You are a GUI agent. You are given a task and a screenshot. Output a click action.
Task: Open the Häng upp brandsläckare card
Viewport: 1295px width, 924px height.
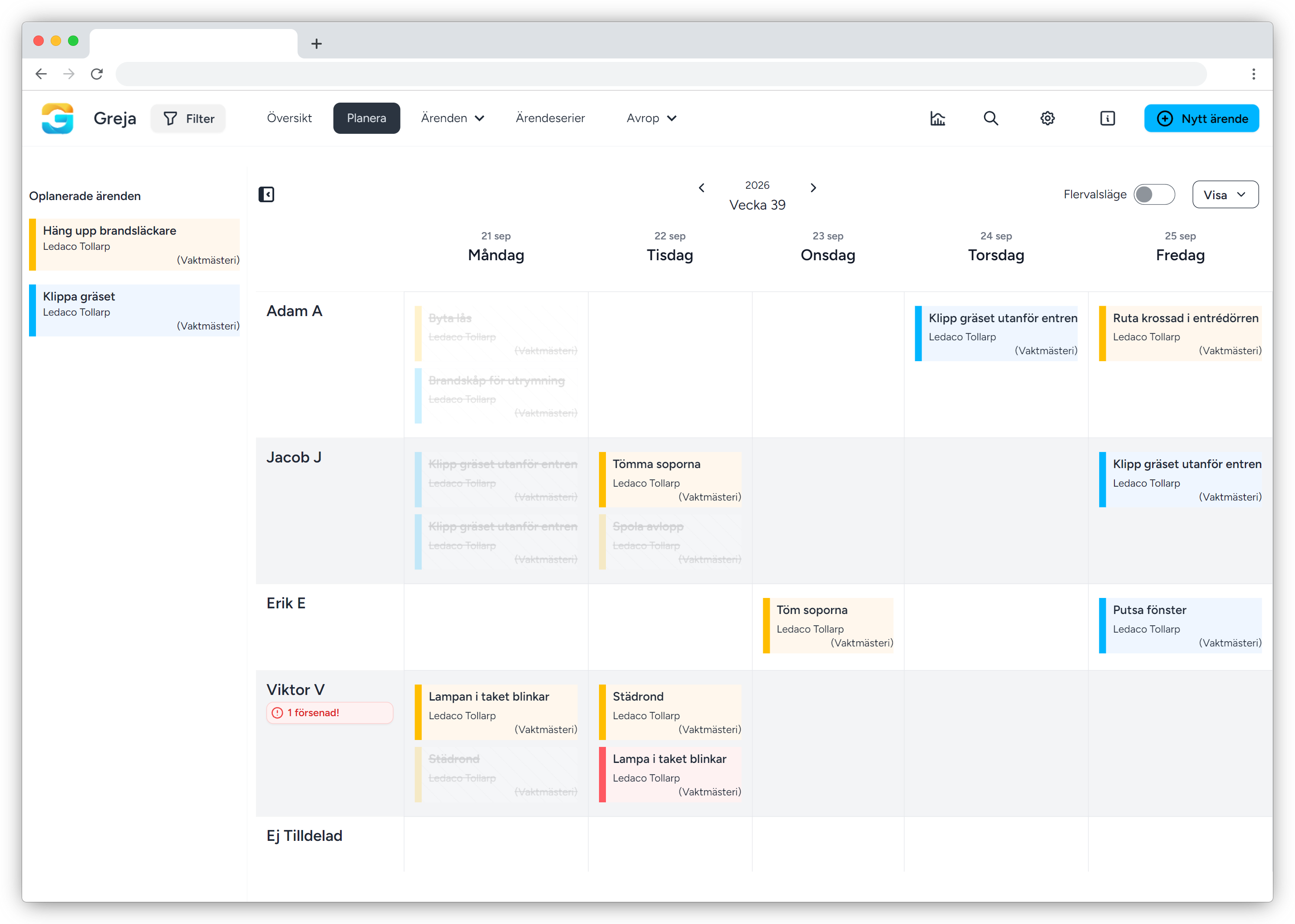pyautogui.click(x=134, y=245)
